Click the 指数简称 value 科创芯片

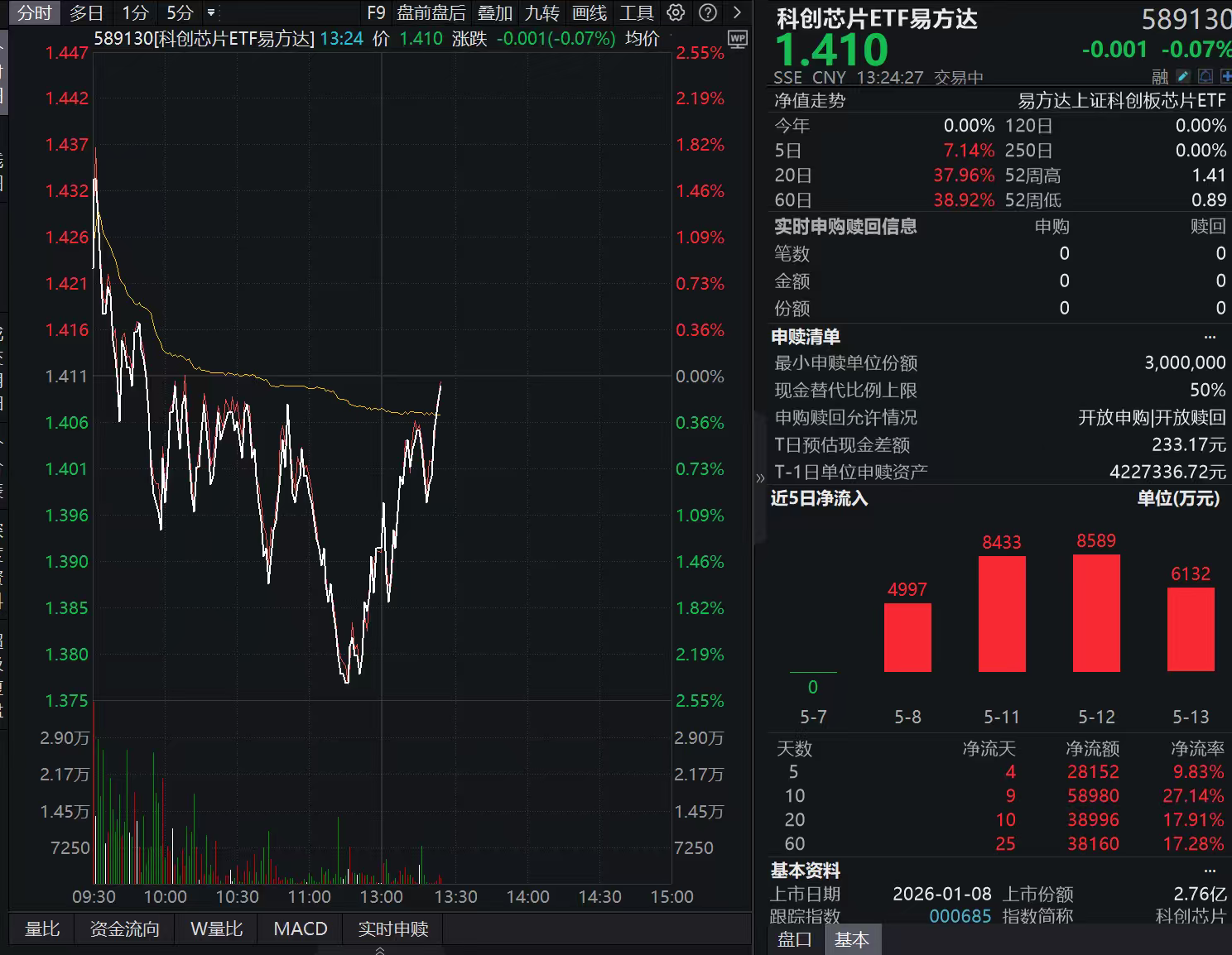(1191, 916)
